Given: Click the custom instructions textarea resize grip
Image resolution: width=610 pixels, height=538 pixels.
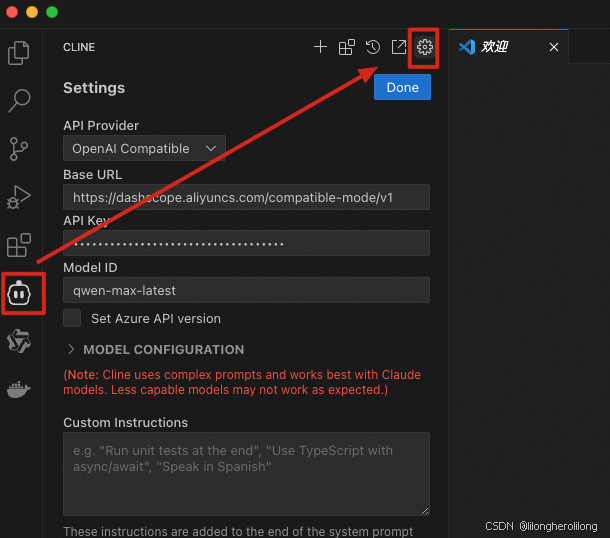Looking at the screenshot, I should point(425,511).
